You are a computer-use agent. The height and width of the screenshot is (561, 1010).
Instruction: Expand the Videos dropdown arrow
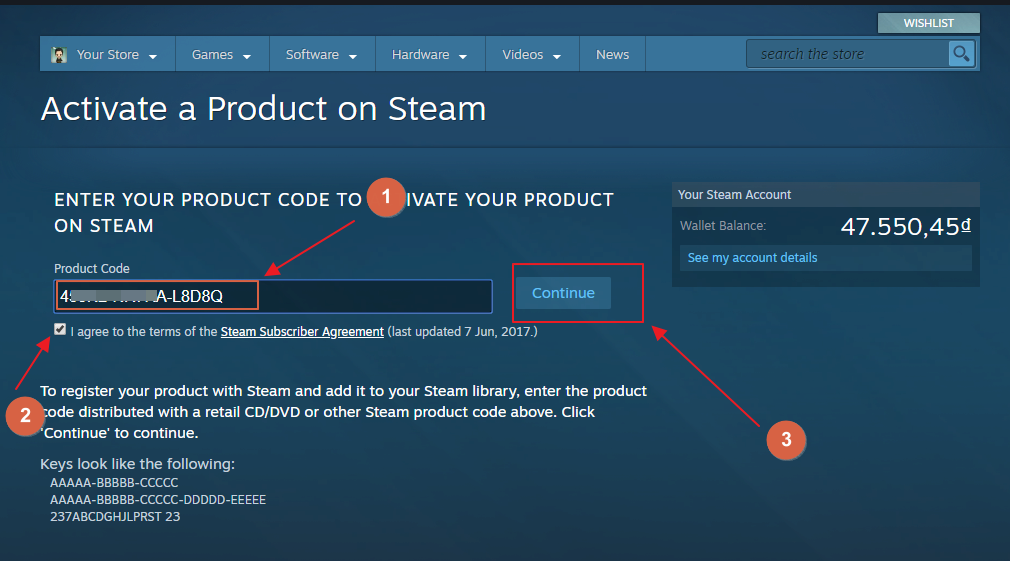[557, 57]
